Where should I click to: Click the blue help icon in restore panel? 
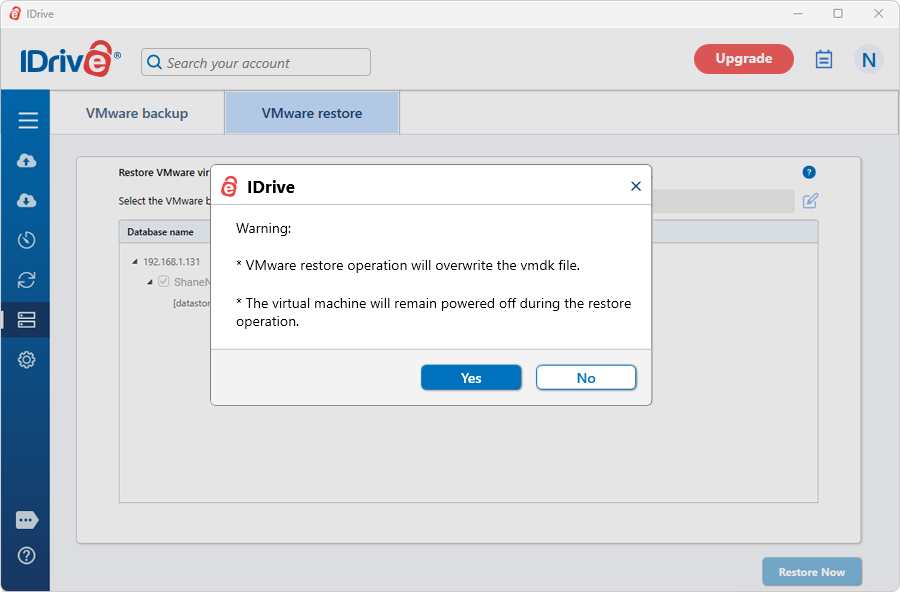click(809, 172)
